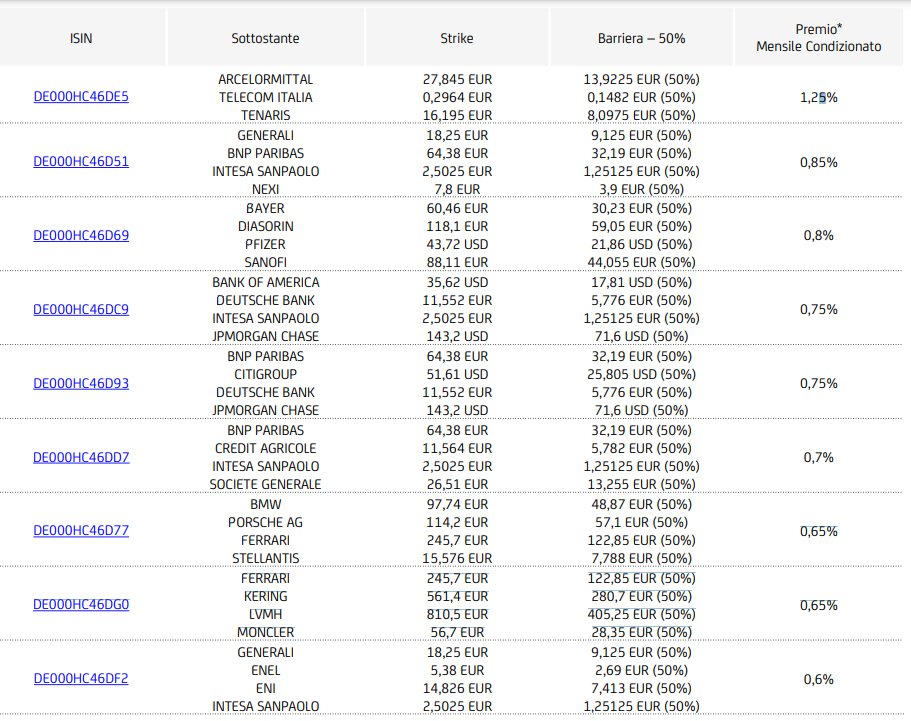Select barrier value 3,9 EUR (50%)

tap(641, 189)
